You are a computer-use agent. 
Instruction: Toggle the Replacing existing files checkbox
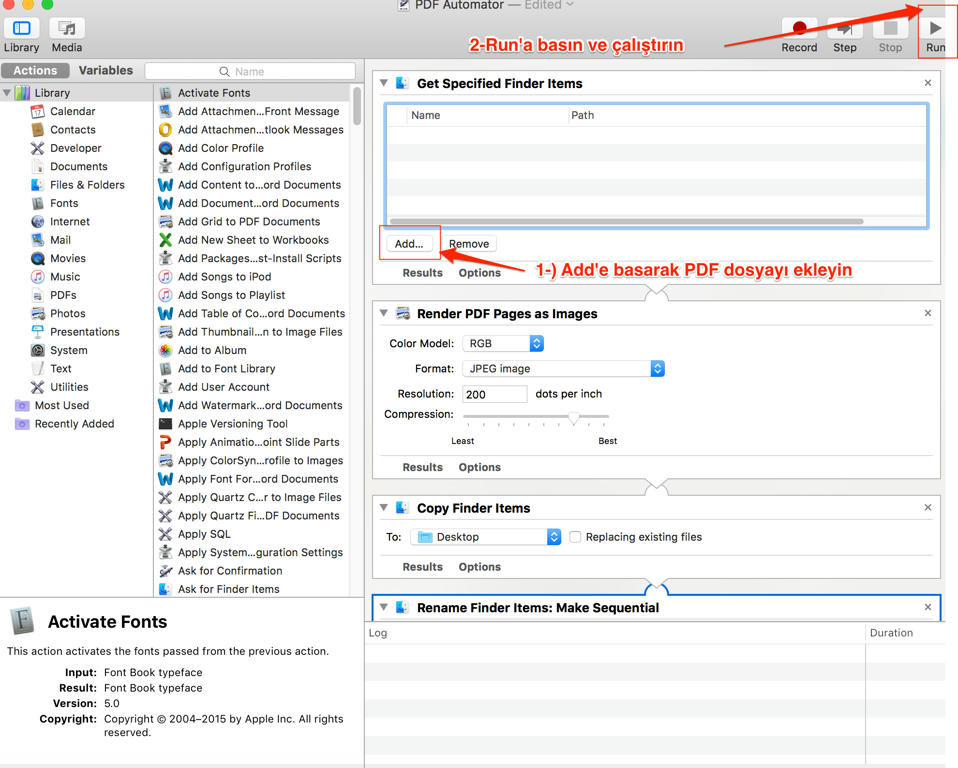pyautogui.click(x=575, y=537)
